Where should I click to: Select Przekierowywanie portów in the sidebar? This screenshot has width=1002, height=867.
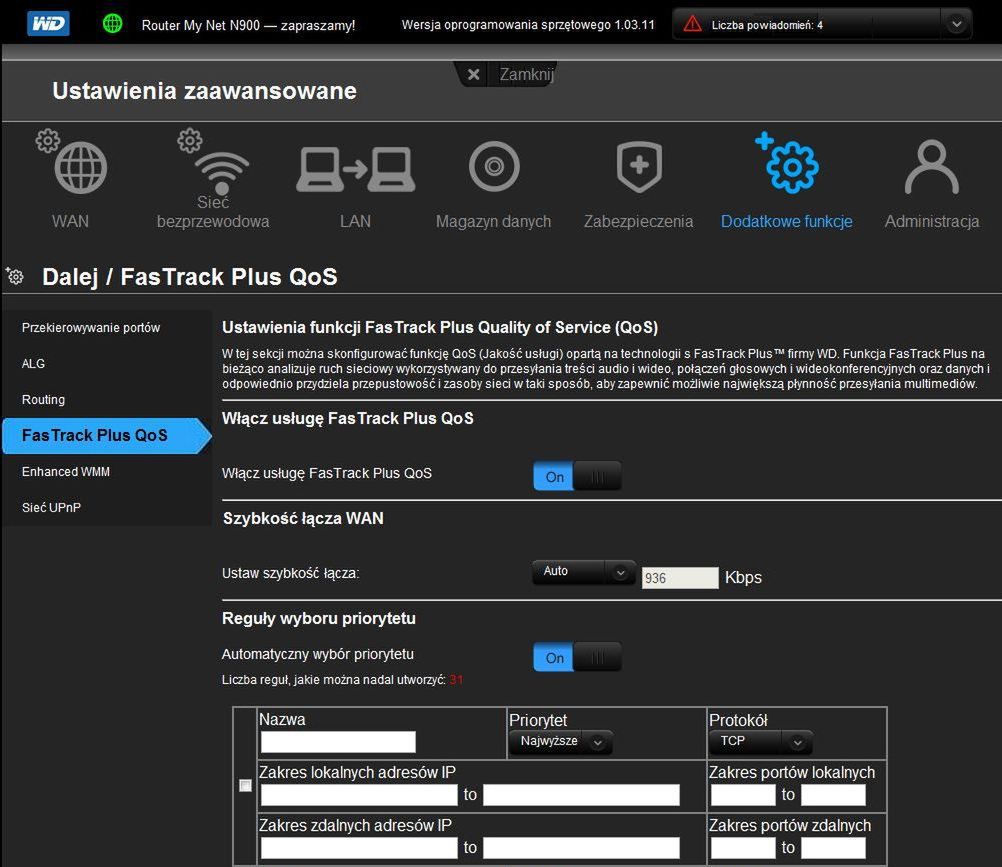point(91,328)
